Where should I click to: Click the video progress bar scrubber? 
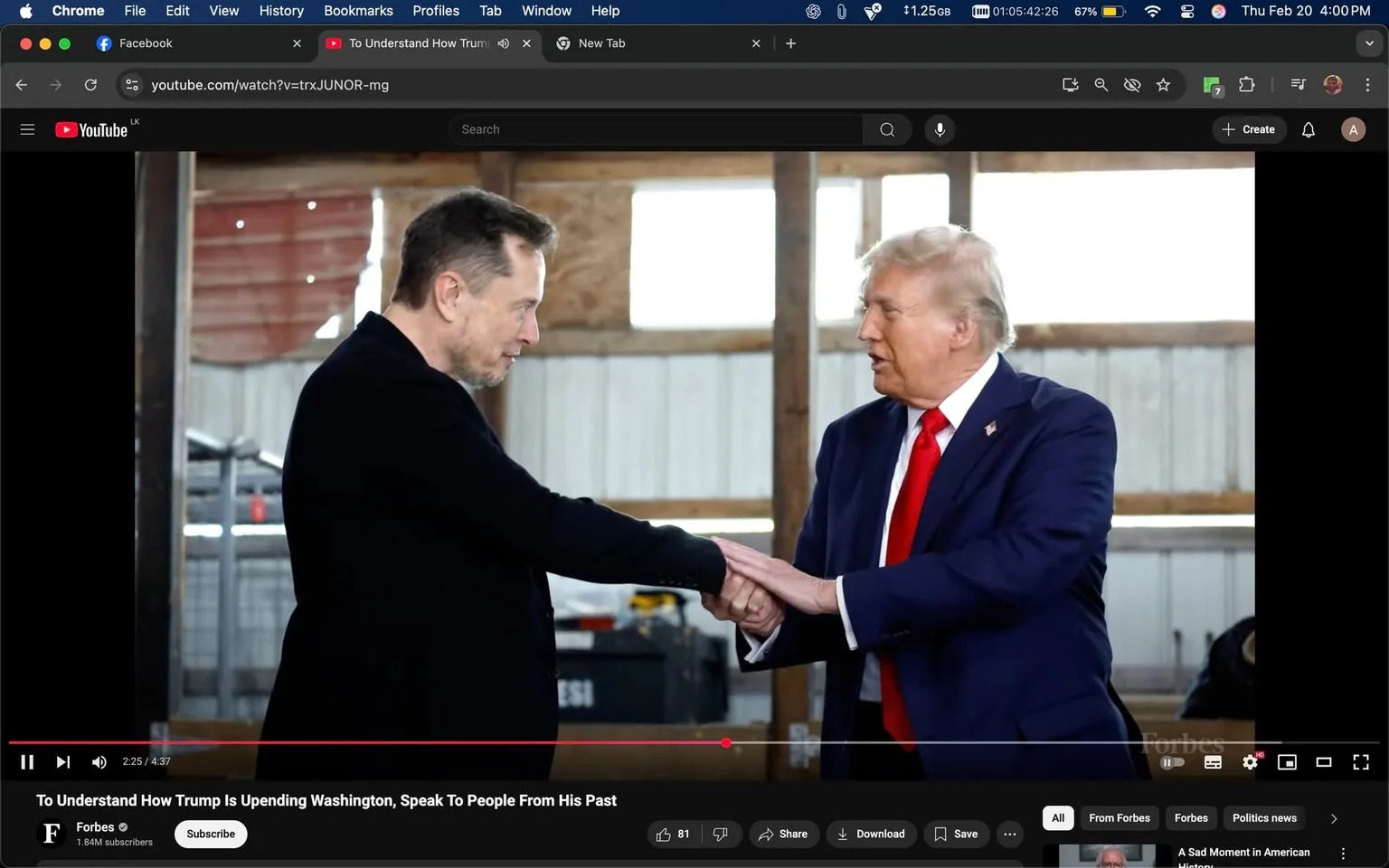[x=726, y=742]
